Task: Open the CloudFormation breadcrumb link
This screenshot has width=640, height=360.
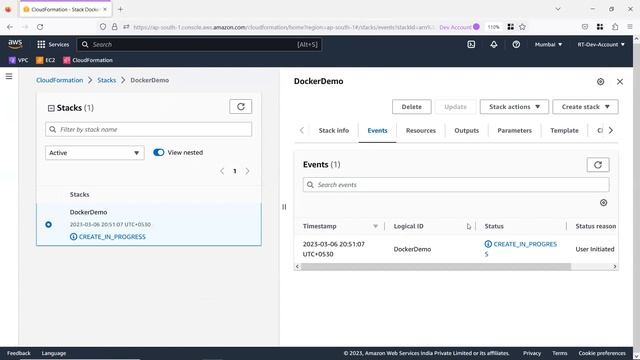Action: click(60, 80)
